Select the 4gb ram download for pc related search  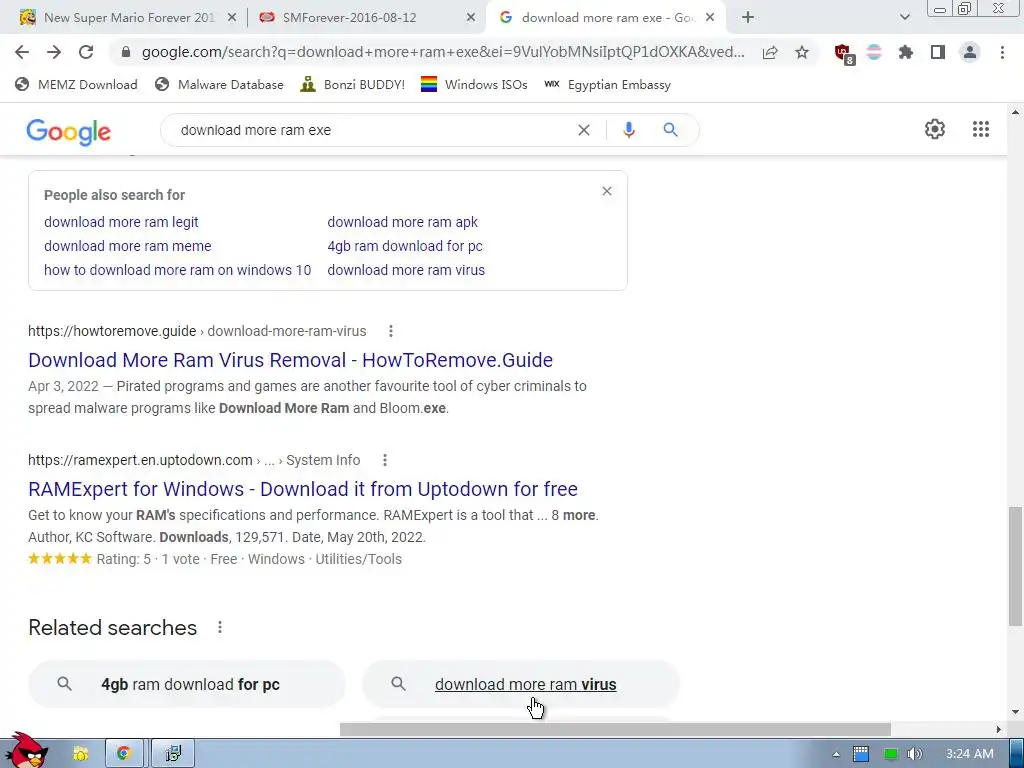[187, 684]
